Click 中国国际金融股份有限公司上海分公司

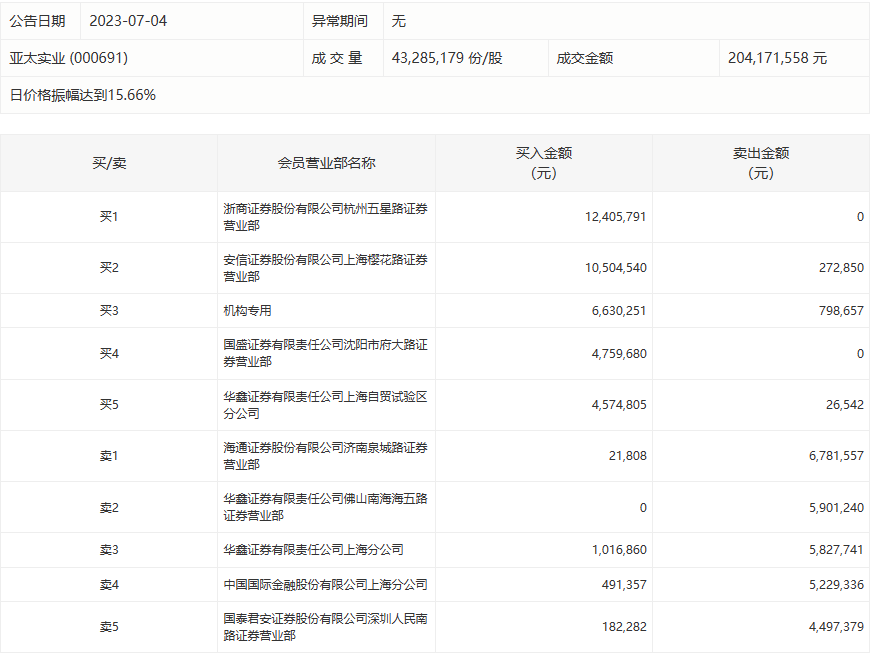325,585
